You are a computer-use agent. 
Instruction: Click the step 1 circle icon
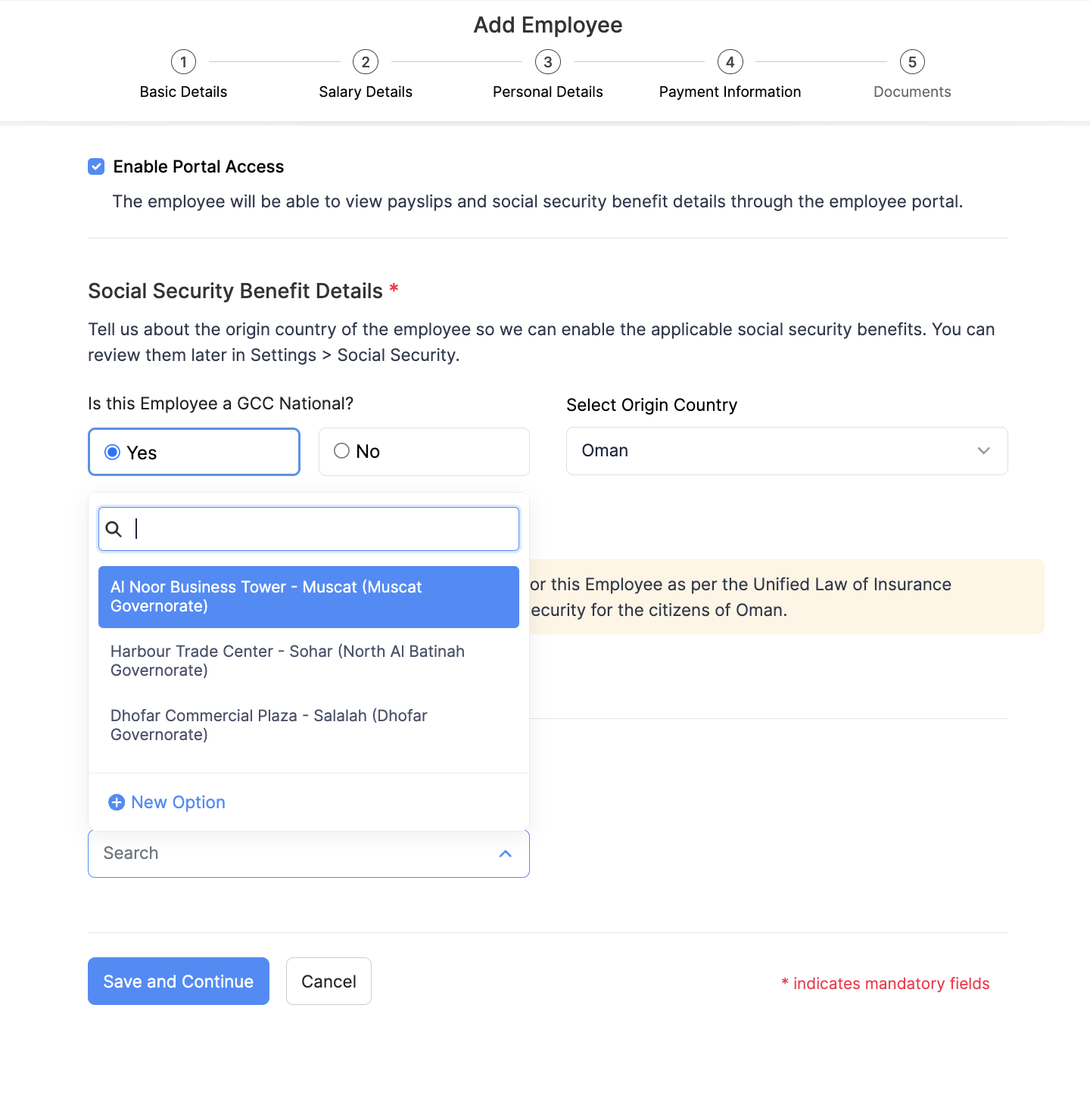[183, 62]
